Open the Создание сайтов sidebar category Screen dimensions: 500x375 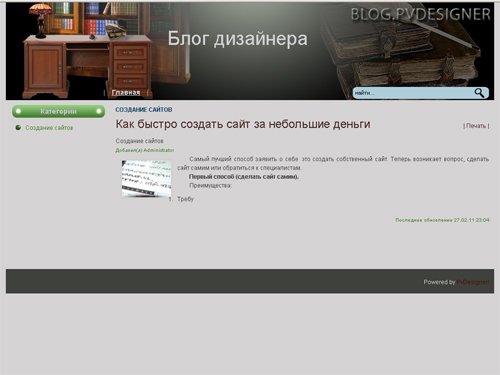point(49,128)
